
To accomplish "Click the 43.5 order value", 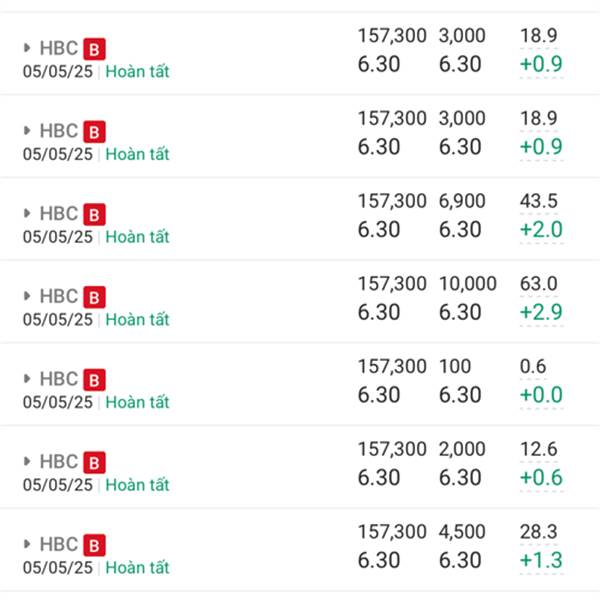I will click(538, 201).
